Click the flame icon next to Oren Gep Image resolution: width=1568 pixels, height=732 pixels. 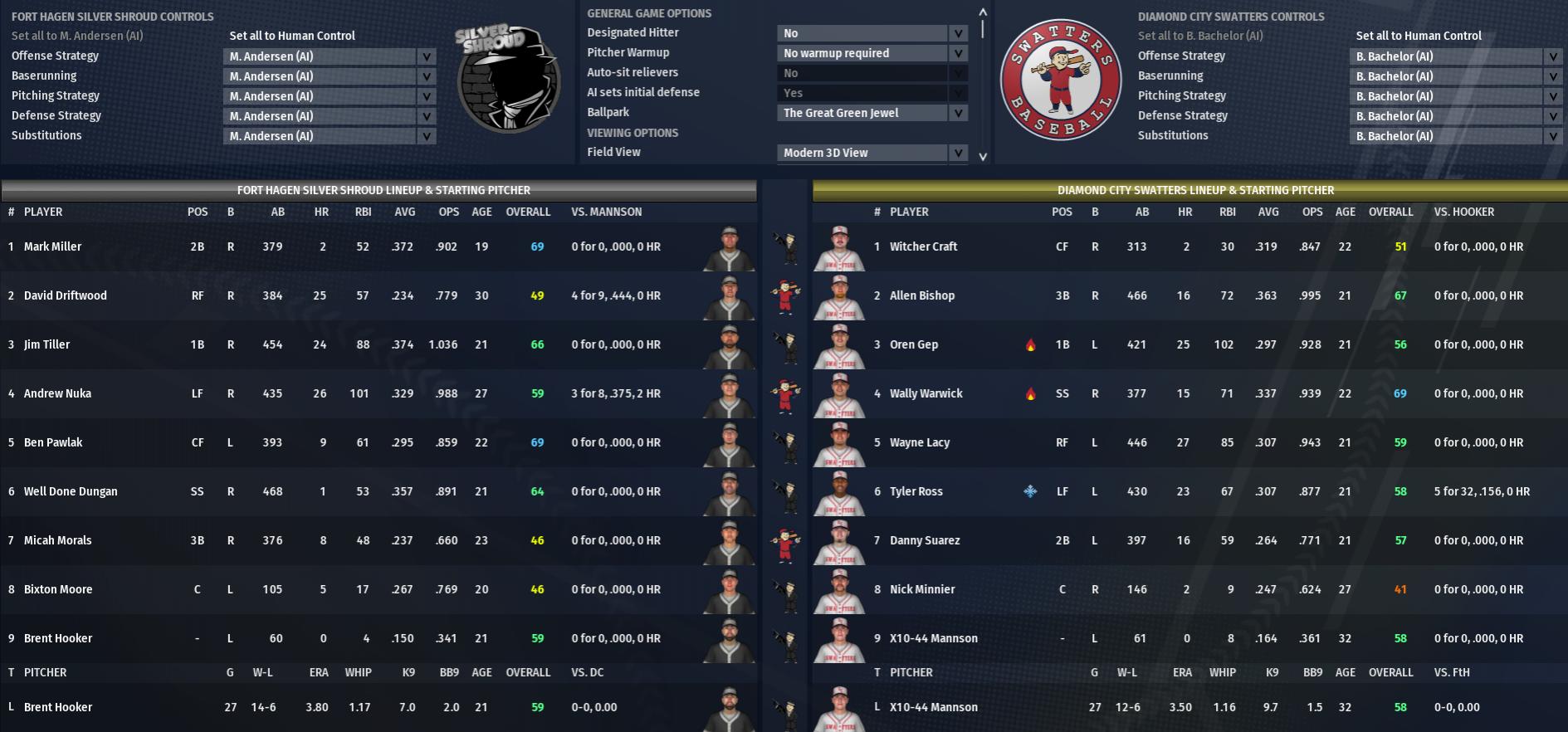(x=1030, y=345)
